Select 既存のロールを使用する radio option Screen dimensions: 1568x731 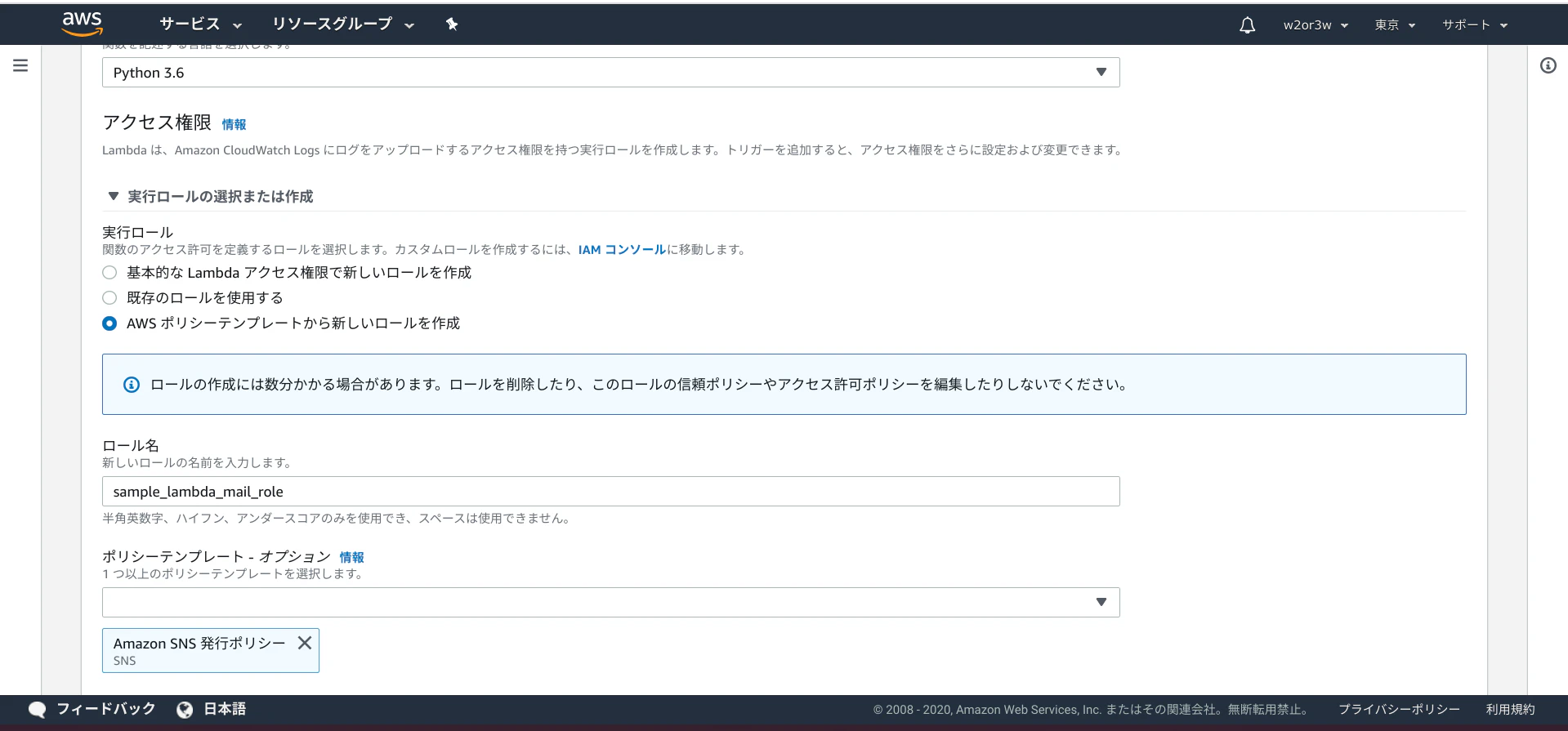coord(109,298)
